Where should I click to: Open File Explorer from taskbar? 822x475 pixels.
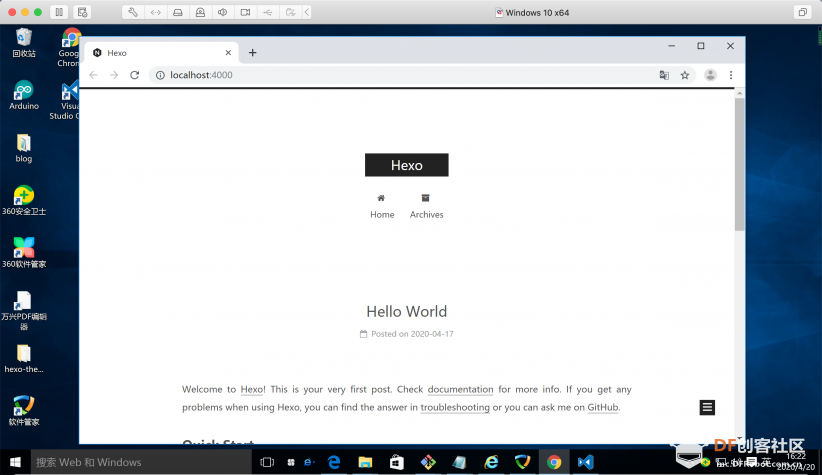pos(365,462)
